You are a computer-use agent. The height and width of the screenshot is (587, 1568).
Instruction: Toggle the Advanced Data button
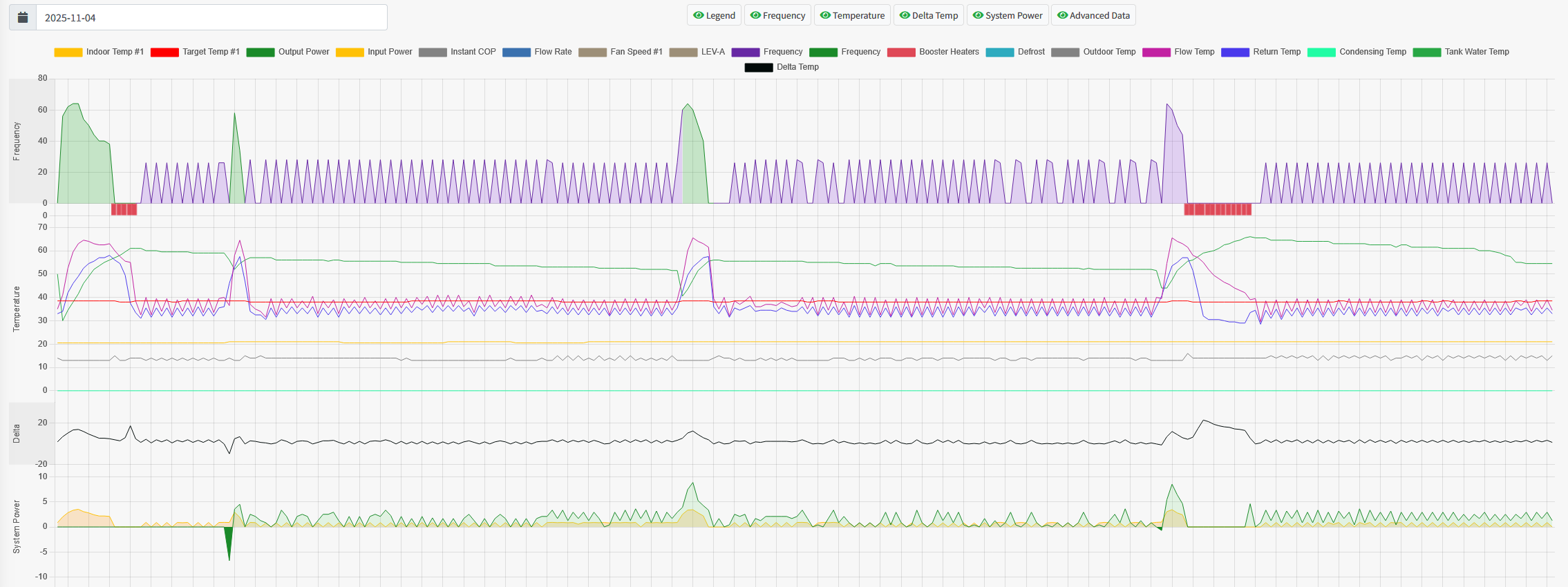1093,15
